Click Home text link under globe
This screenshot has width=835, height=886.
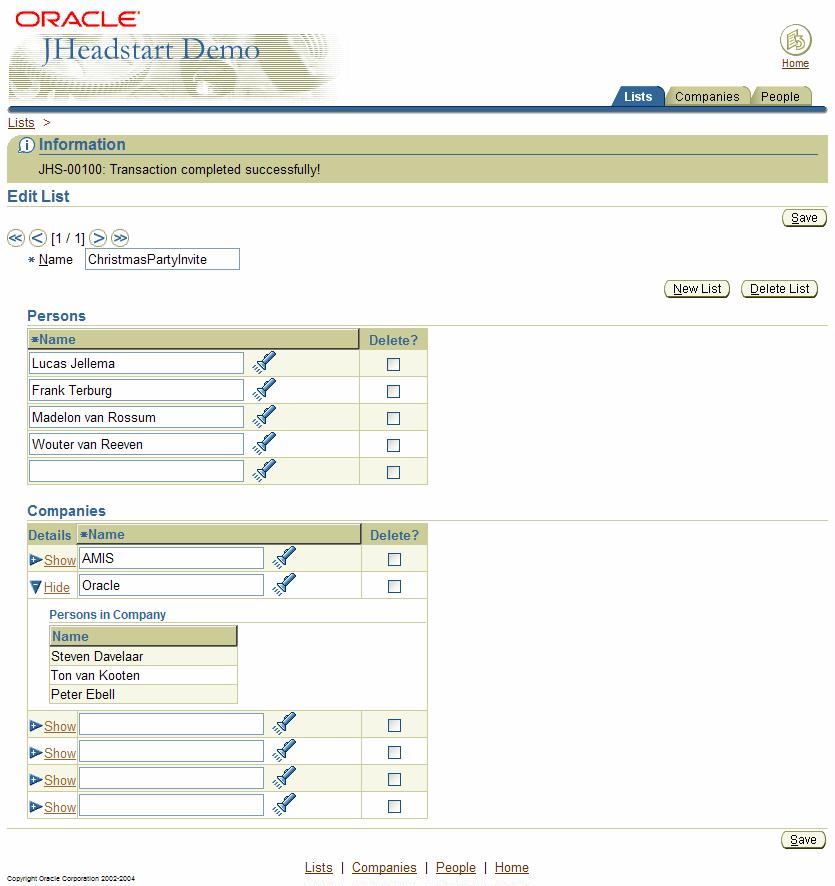795,63
